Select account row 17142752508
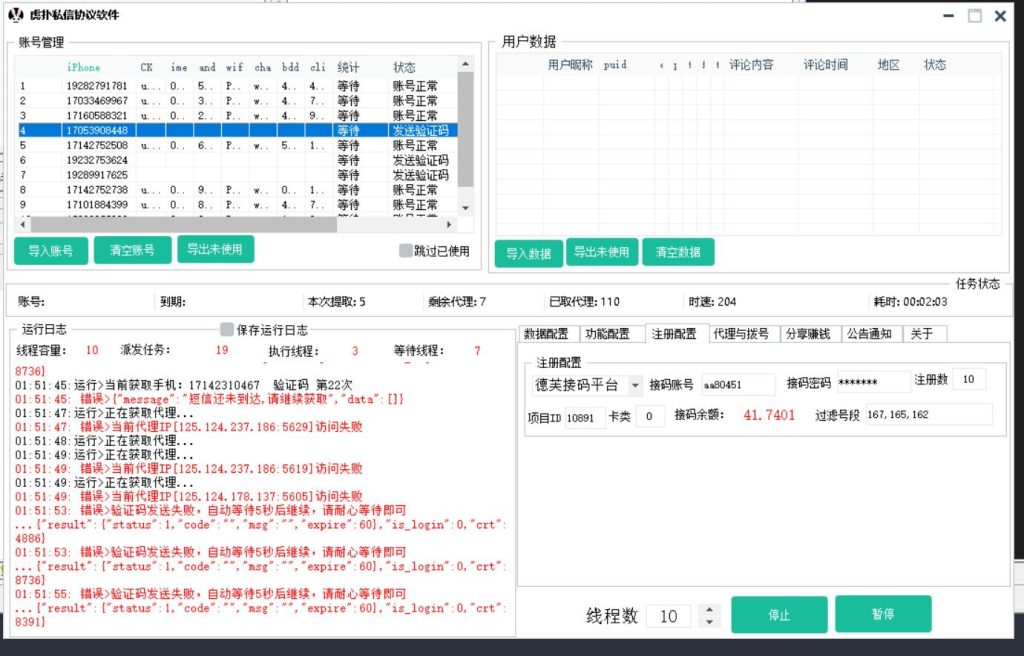Screen dimensions: 1024x656 [96, 145]
